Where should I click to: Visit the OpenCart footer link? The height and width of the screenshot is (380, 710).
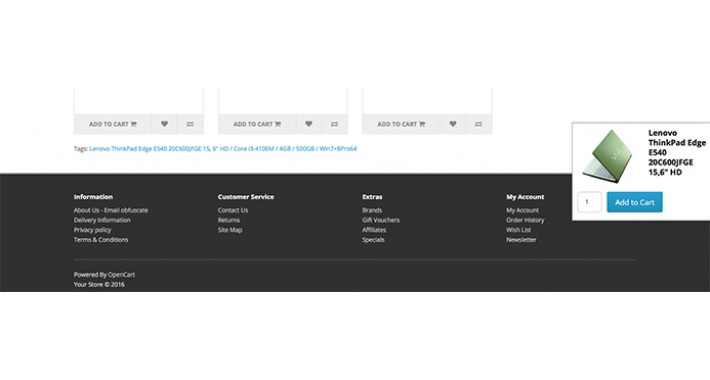(x=121, y=274)
